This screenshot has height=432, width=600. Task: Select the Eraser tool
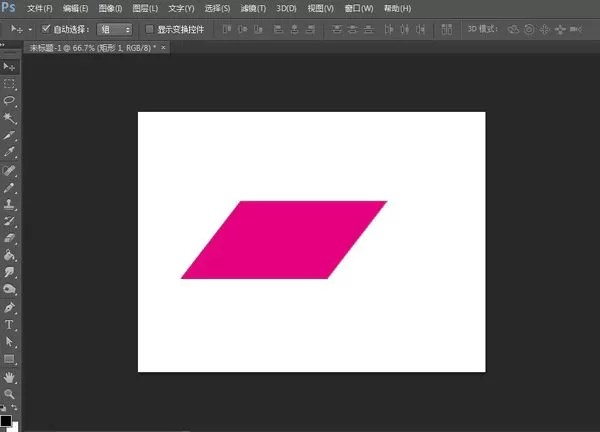[9, 238]
